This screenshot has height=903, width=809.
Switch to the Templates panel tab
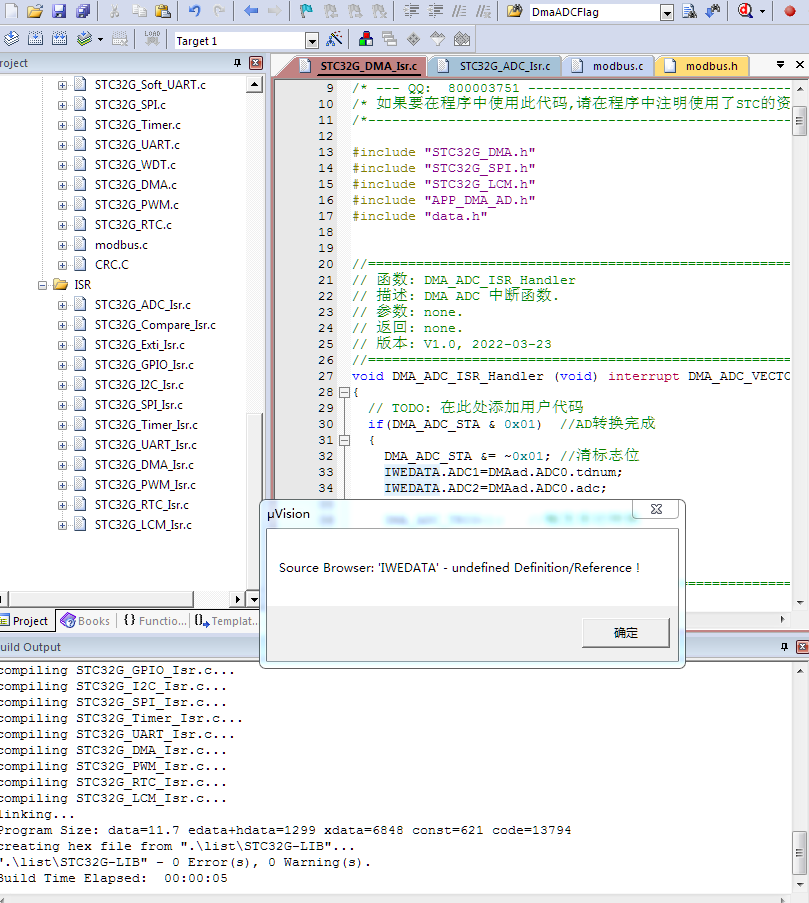pyautogui.click(x=225, y=621)
